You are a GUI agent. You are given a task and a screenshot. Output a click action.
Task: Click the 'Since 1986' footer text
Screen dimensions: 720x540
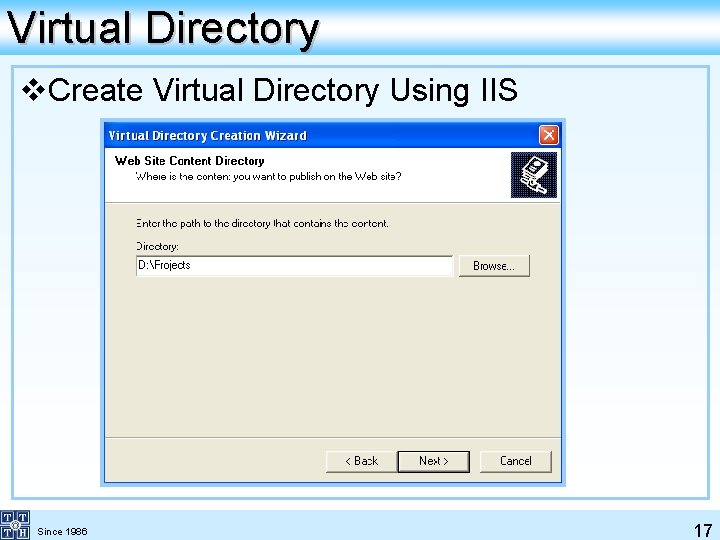coord(62,531)
